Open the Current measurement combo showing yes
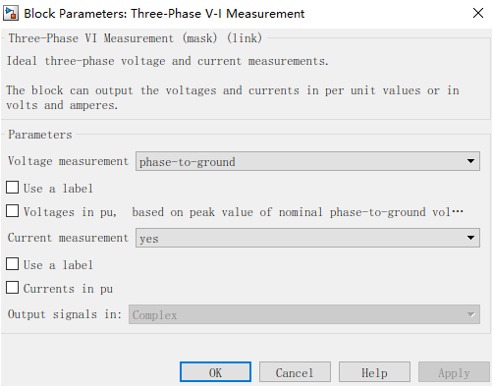 pyautogui.click(x=307, y=238)
